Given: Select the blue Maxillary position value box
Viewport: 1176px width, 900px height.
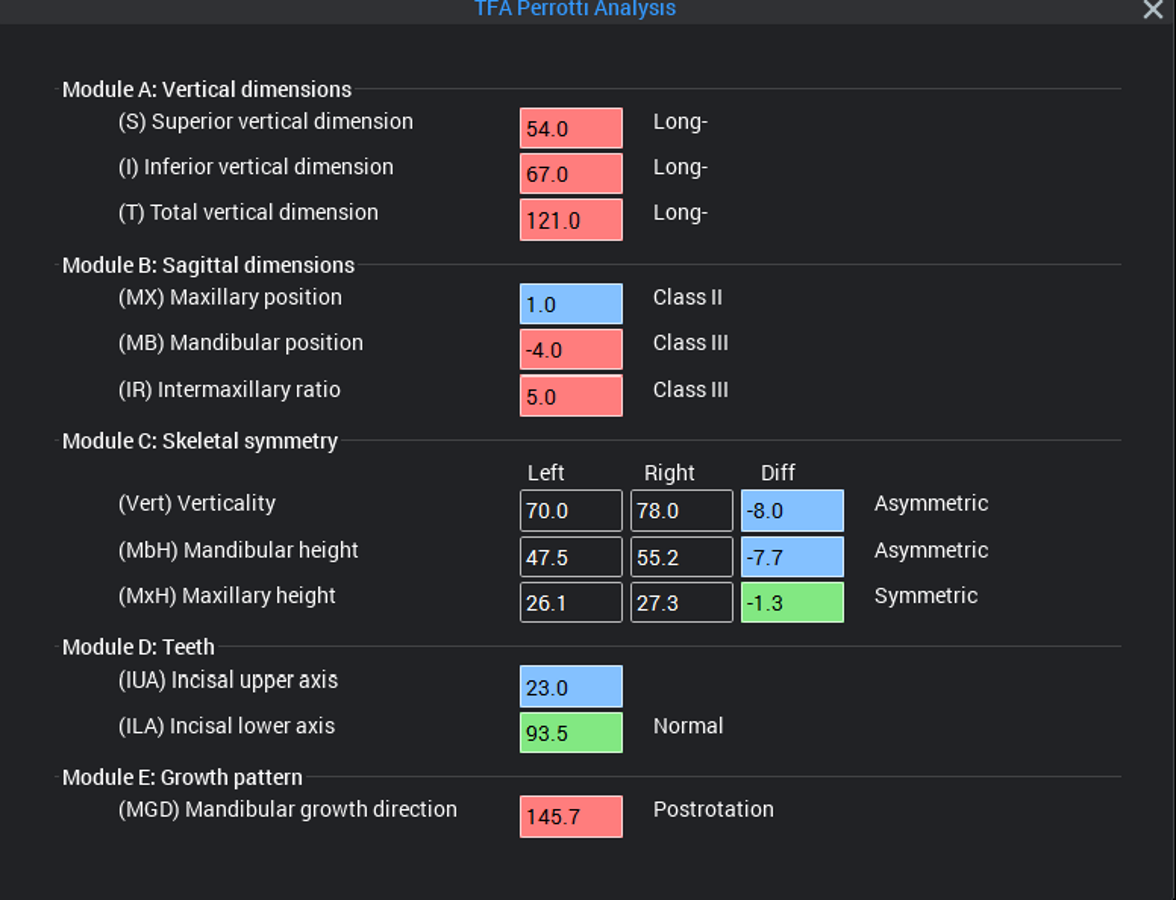Looking at the screenshot, I should point(571,304).
